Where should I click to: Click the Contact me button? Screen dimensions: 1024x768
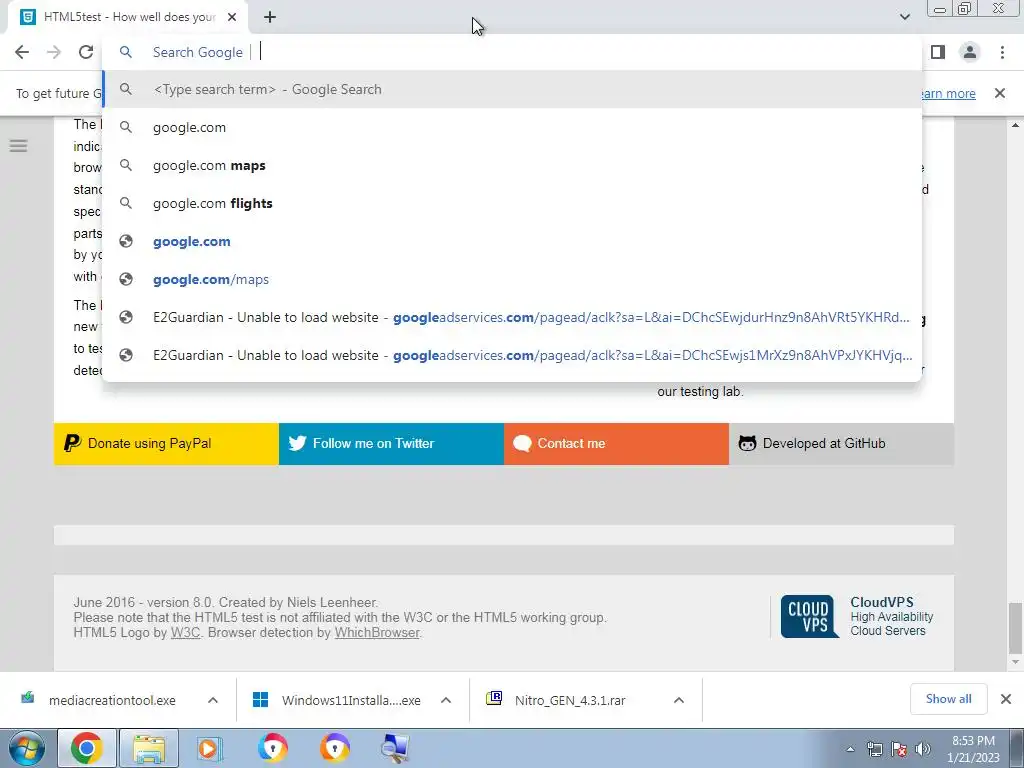[616, 443]
